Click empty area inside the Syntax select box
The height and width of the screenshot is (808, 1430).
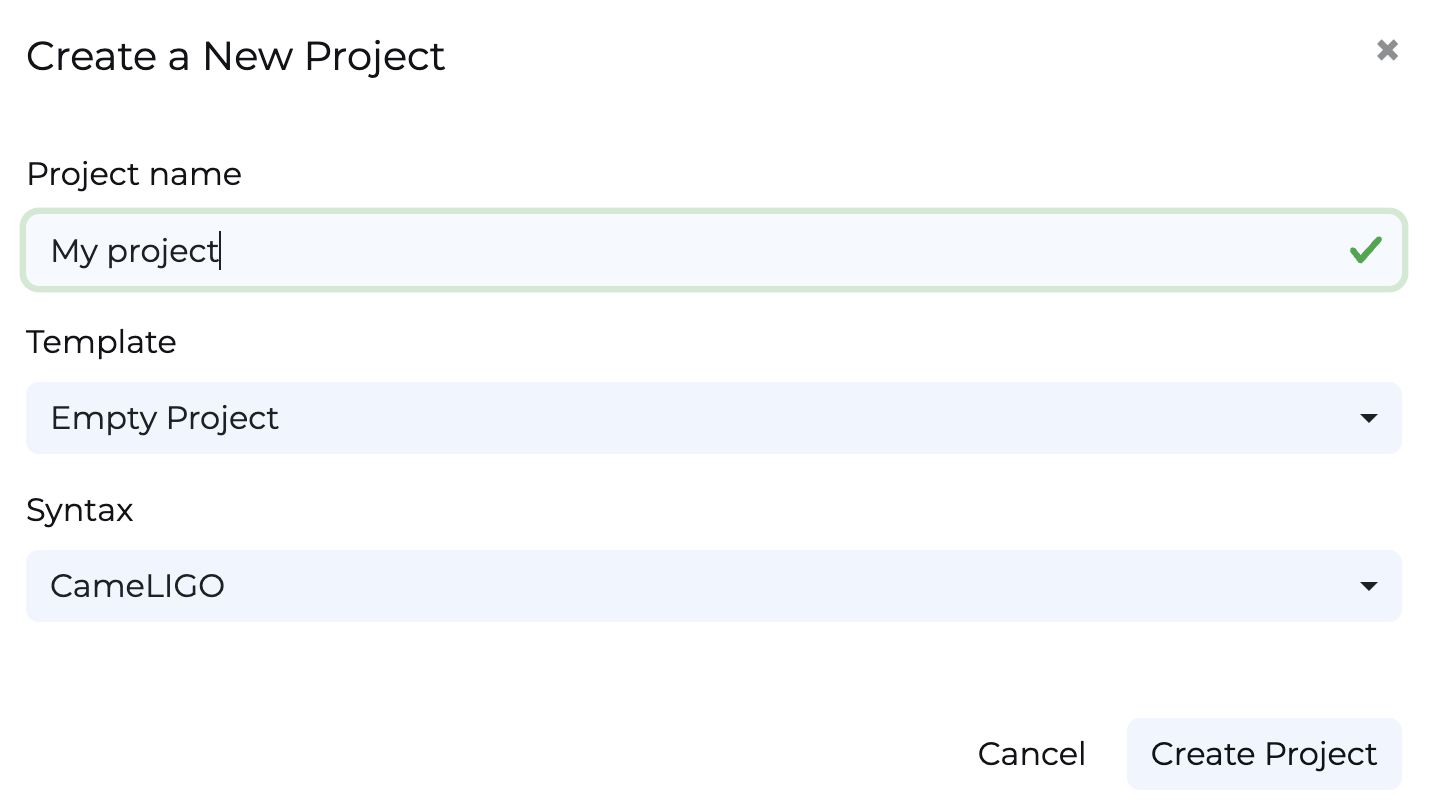point(800,586)
